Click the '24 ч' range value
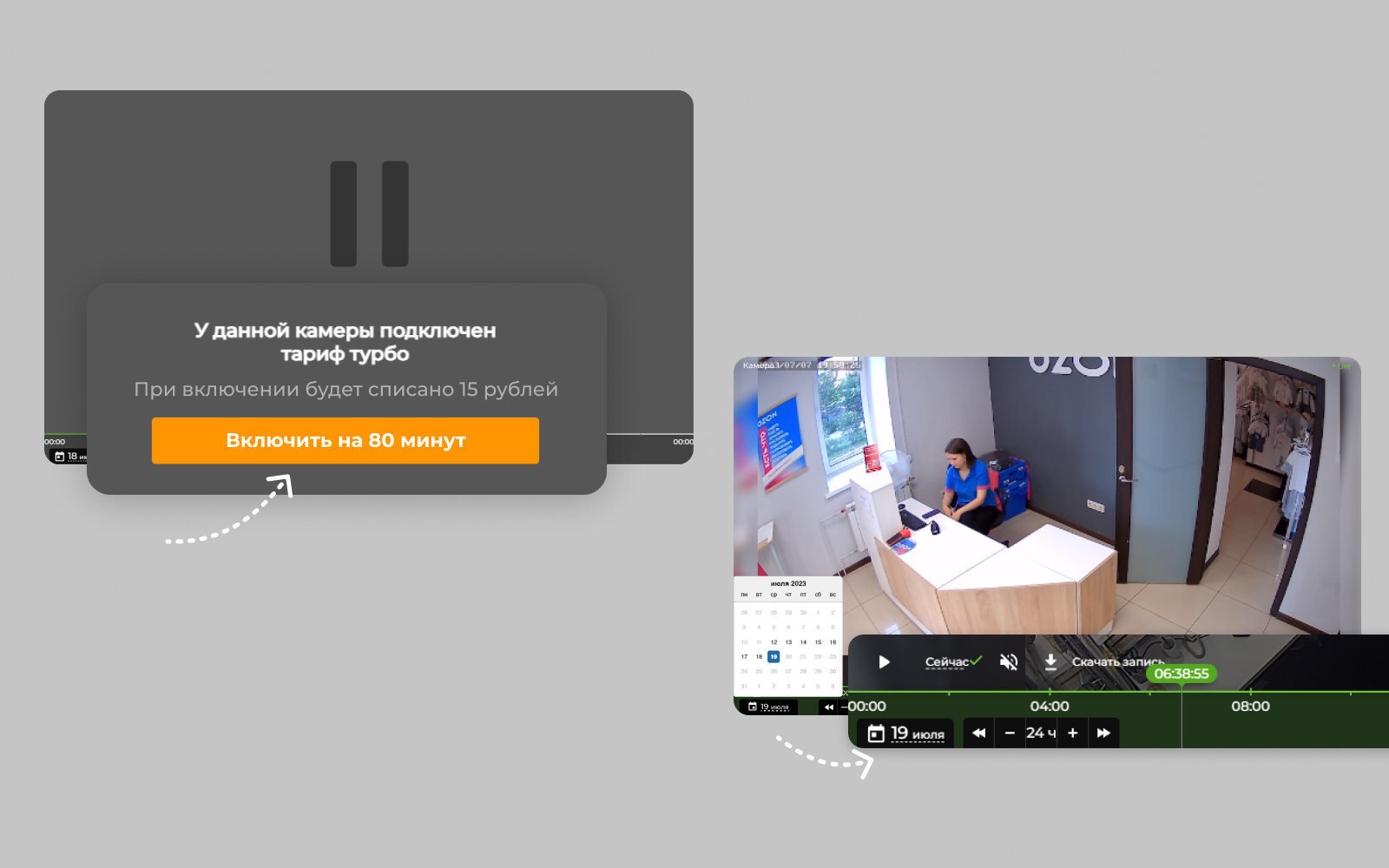Screen dimensions: 1389x868 (x=1041, y=733)
